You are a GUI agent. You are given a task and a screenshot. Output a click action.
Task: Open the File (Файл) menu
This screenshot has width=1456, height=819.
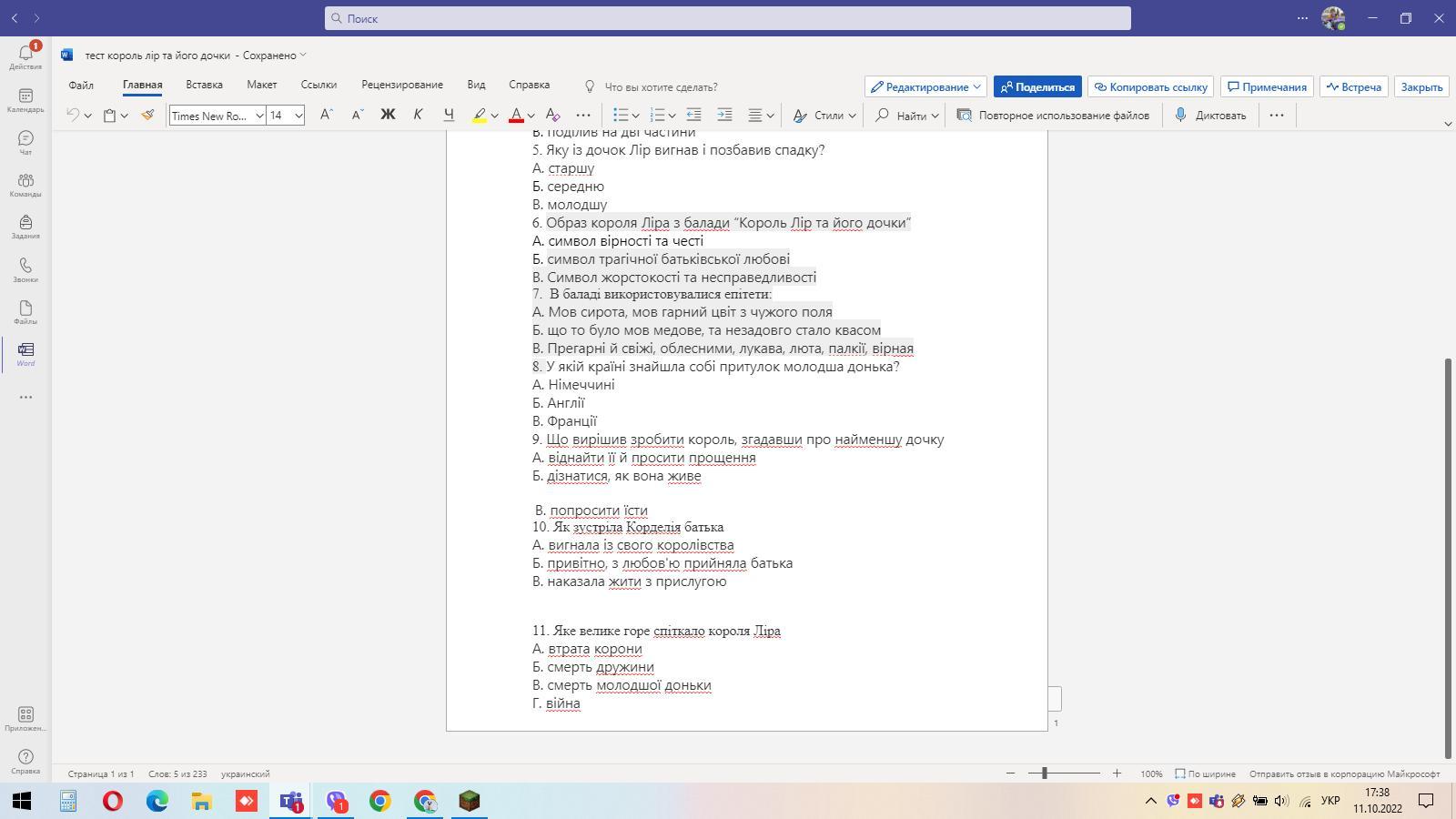pyautogui.click(x=81, y=85)
